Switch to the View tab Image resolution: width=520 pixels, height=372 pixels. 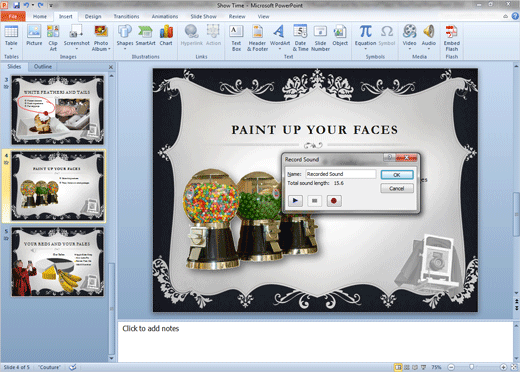click(x=263, y=16)
